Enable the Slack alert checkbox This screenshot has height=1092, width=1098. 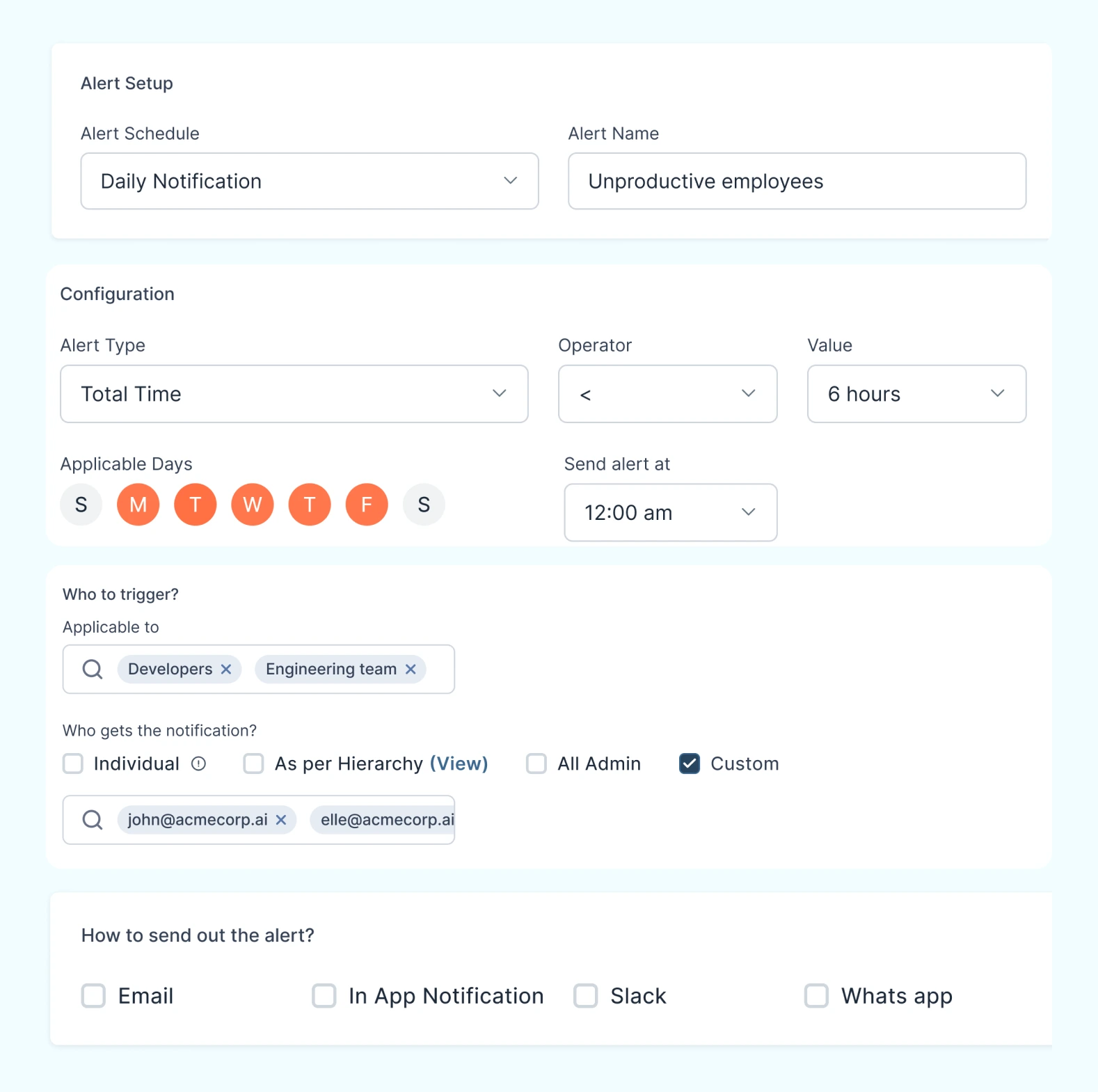tap(586, 995)
